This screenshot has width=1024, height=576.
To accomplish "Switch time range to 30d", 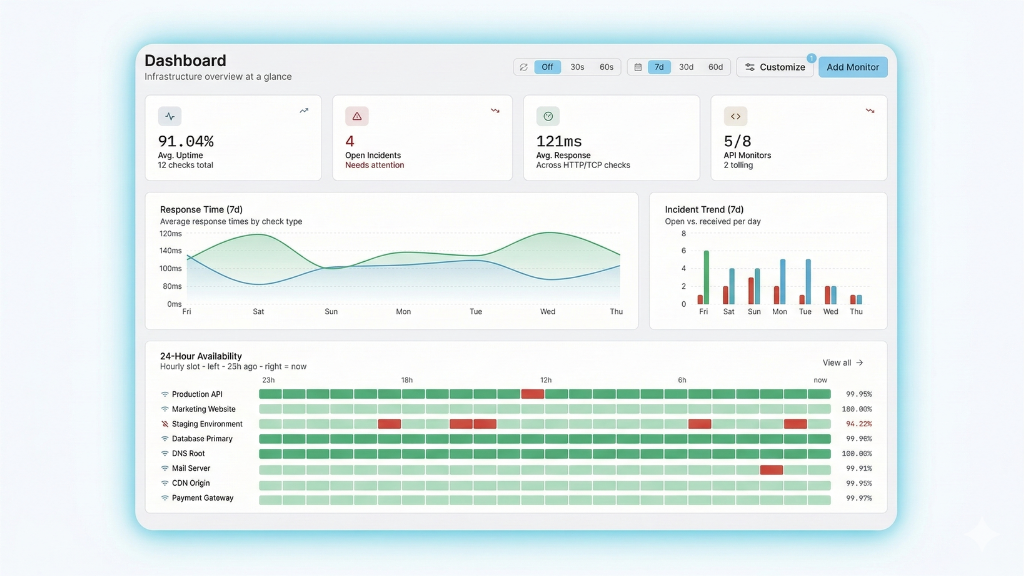I will tap(686, 67).
